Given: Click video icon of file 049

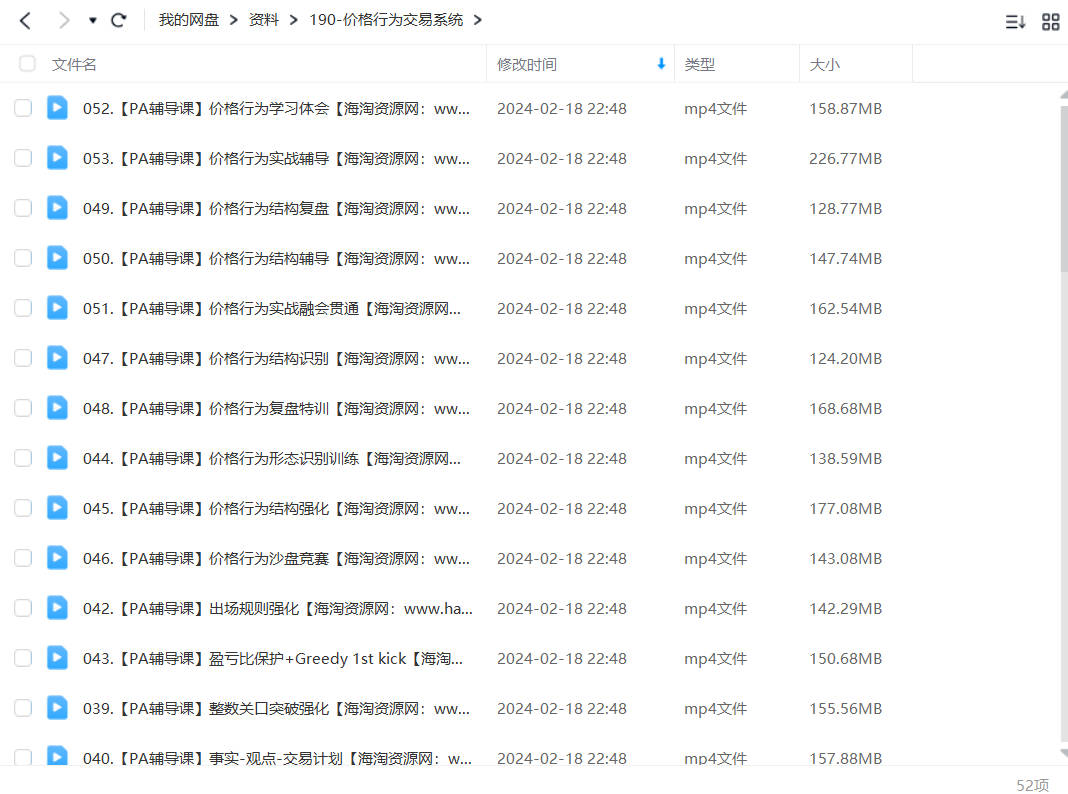Looking at the screenshot, I should tap(57, 208).
